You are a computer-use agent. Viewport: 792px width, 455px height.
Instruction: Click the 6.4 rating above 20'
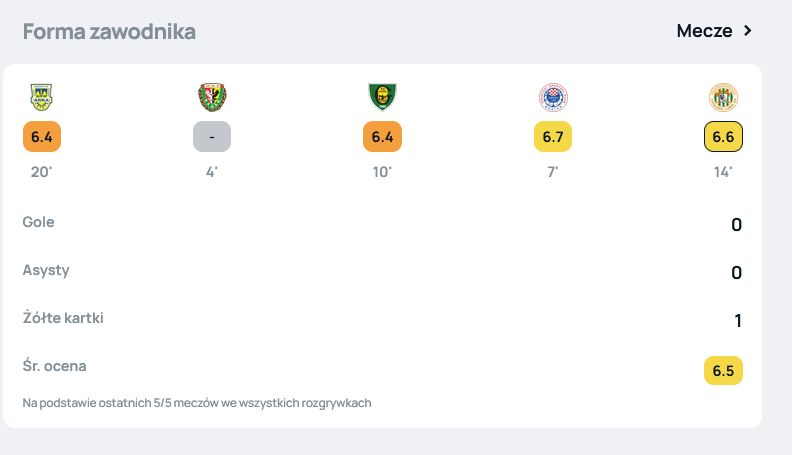(x=41, y=136)
